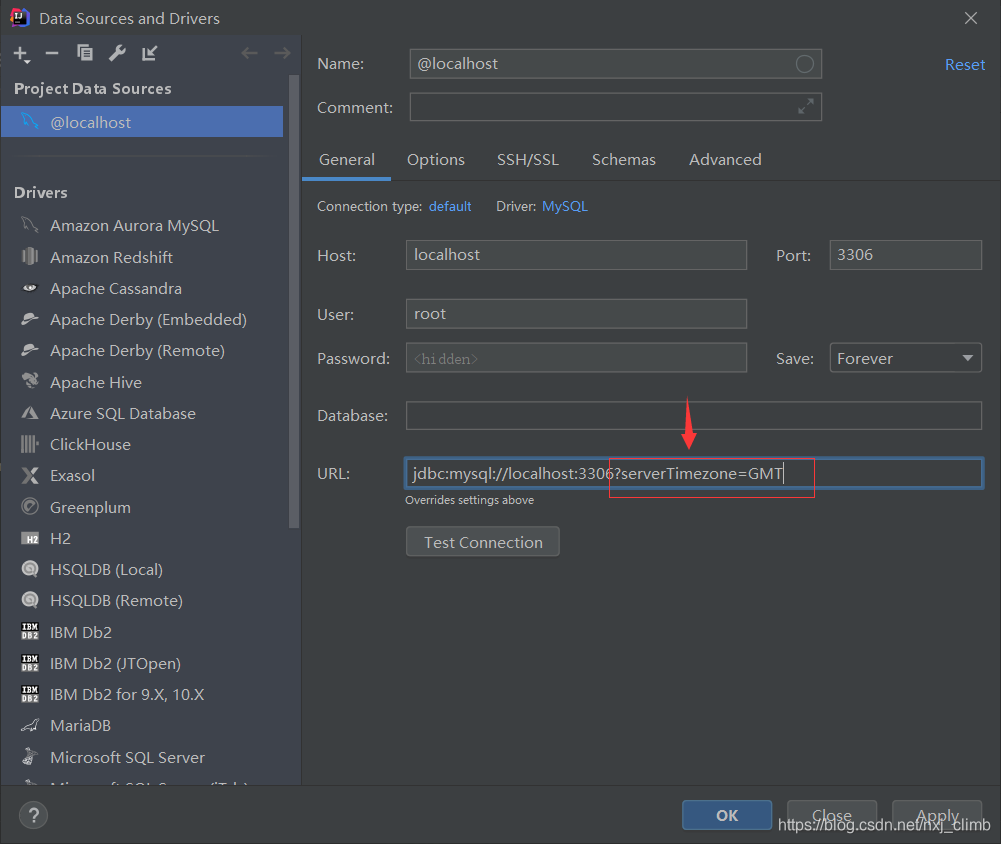Viewport: 1001px width, 844px height.
Task: Duplicate the selected data source
Action: coord(84,53)
